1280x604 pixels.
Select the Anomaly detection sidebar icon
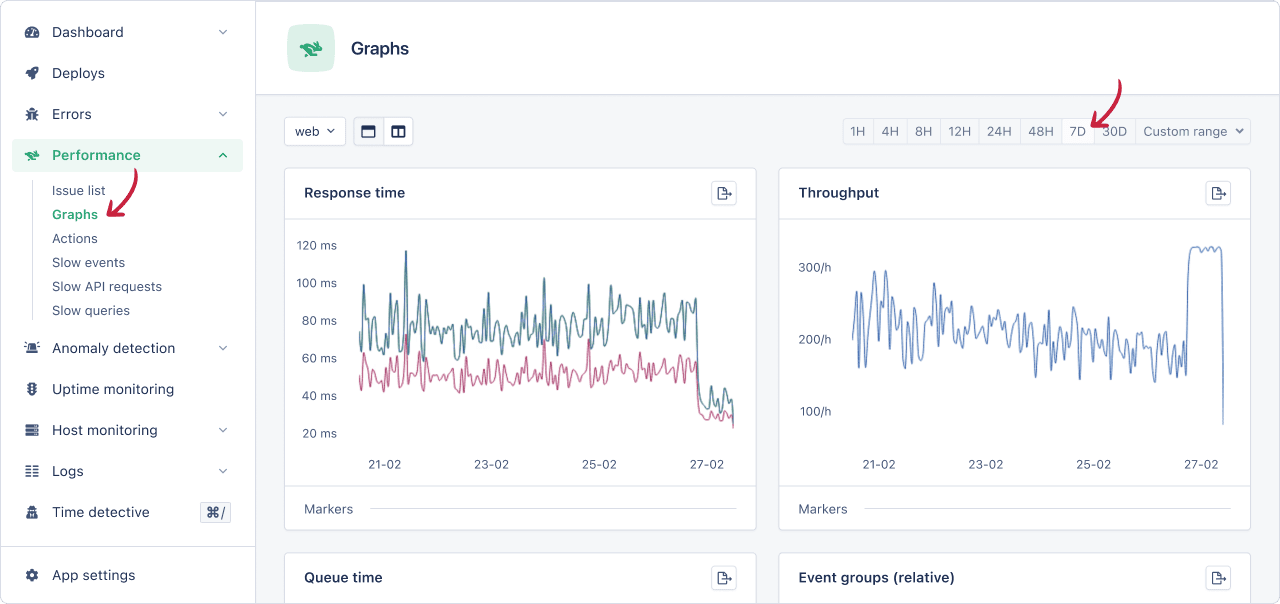point(32,348)
